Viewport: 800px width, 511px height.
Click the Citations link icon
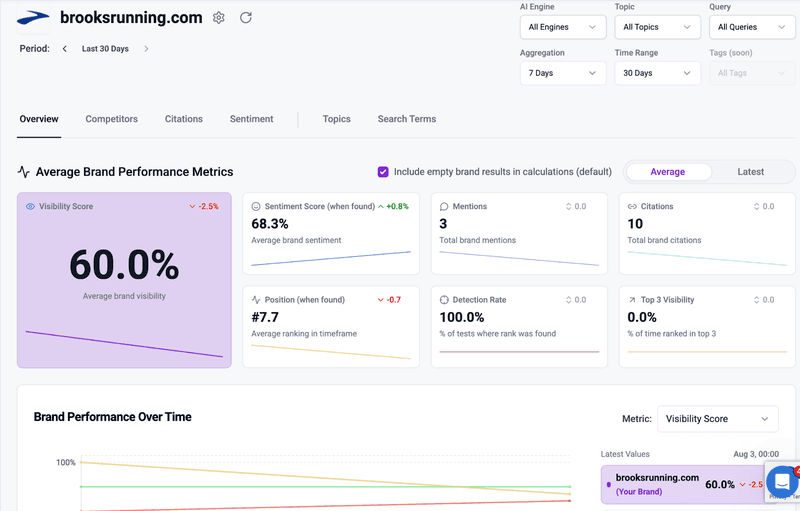[x=632, y=207]
